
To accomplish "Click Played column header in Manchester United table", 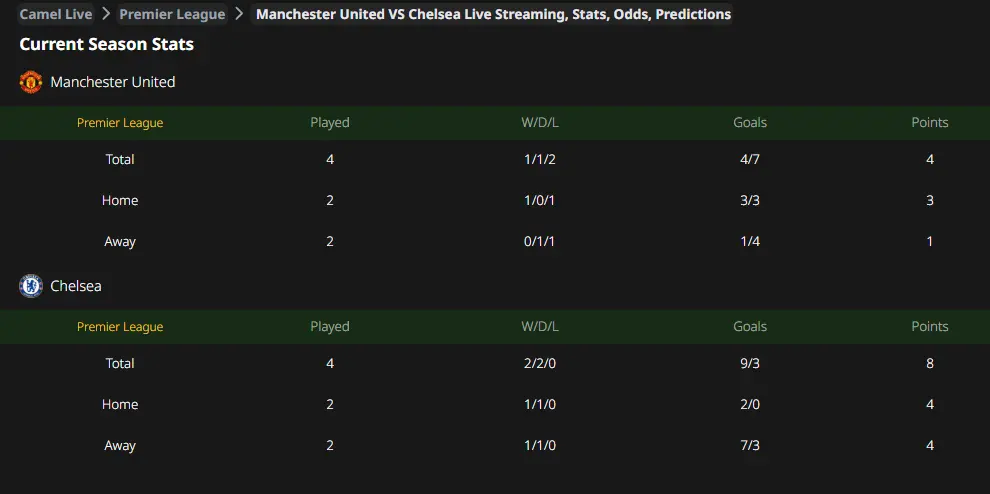I will [330, 123].
